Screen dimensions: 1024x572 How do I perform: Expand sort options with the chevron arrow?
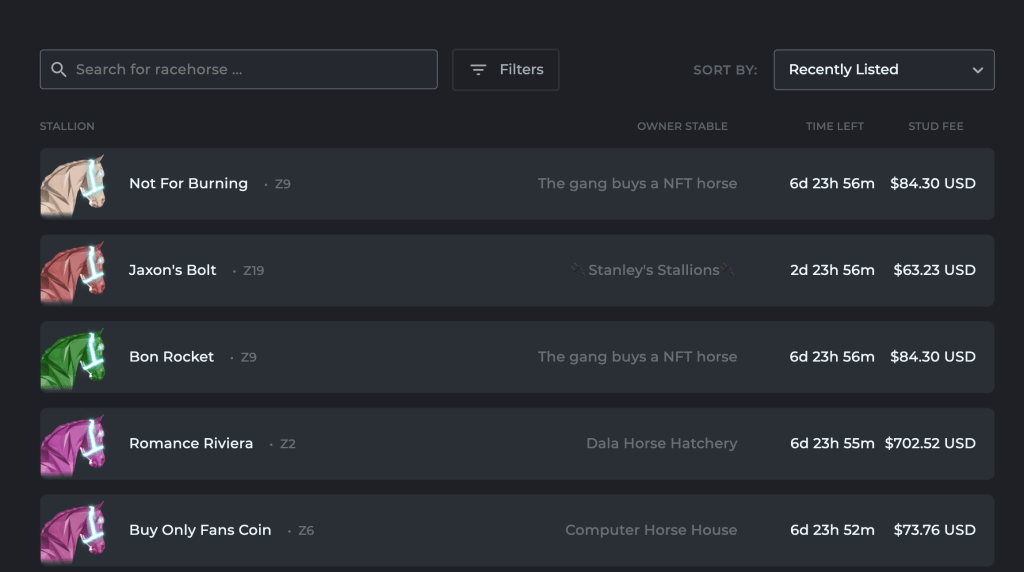click(977, 70)
